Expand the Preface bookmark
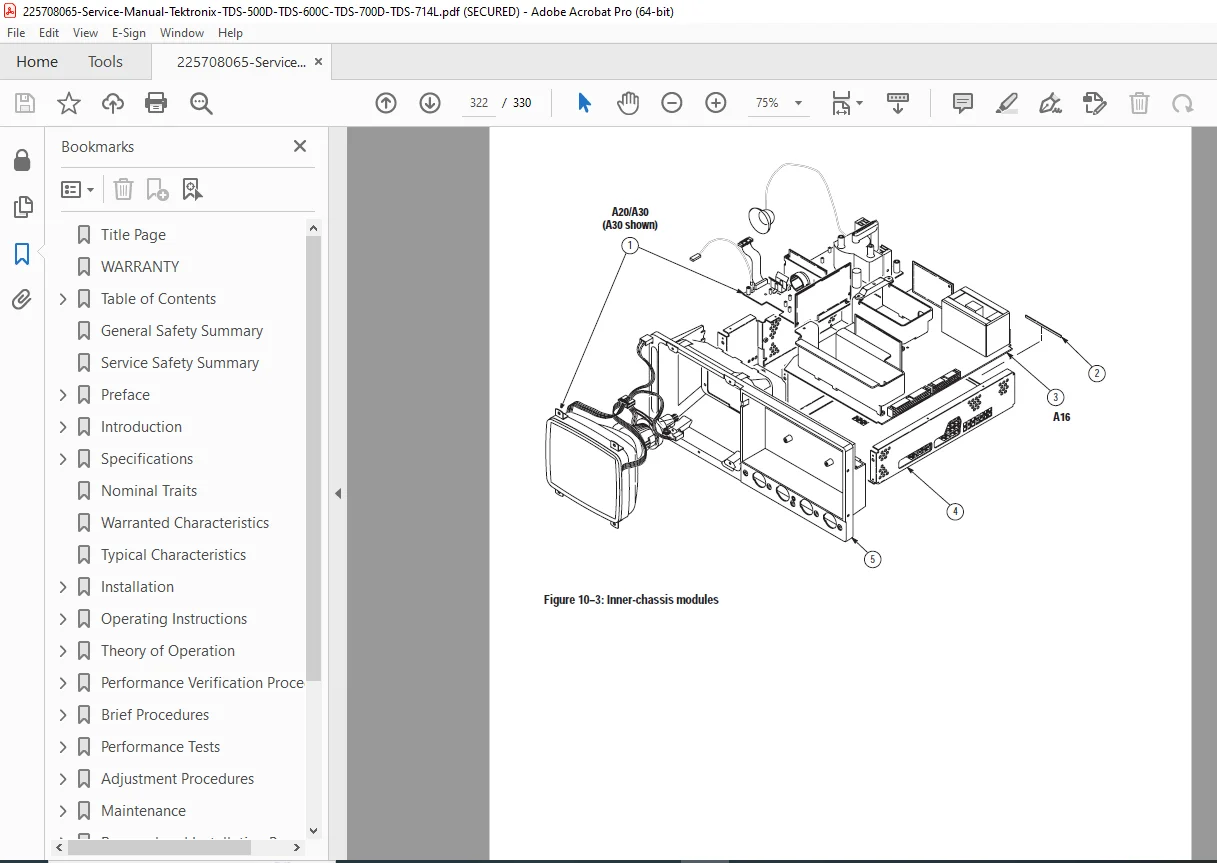The height and width of the screenshot is (863, 1217). pyautogui.click(x=63, y=395)
